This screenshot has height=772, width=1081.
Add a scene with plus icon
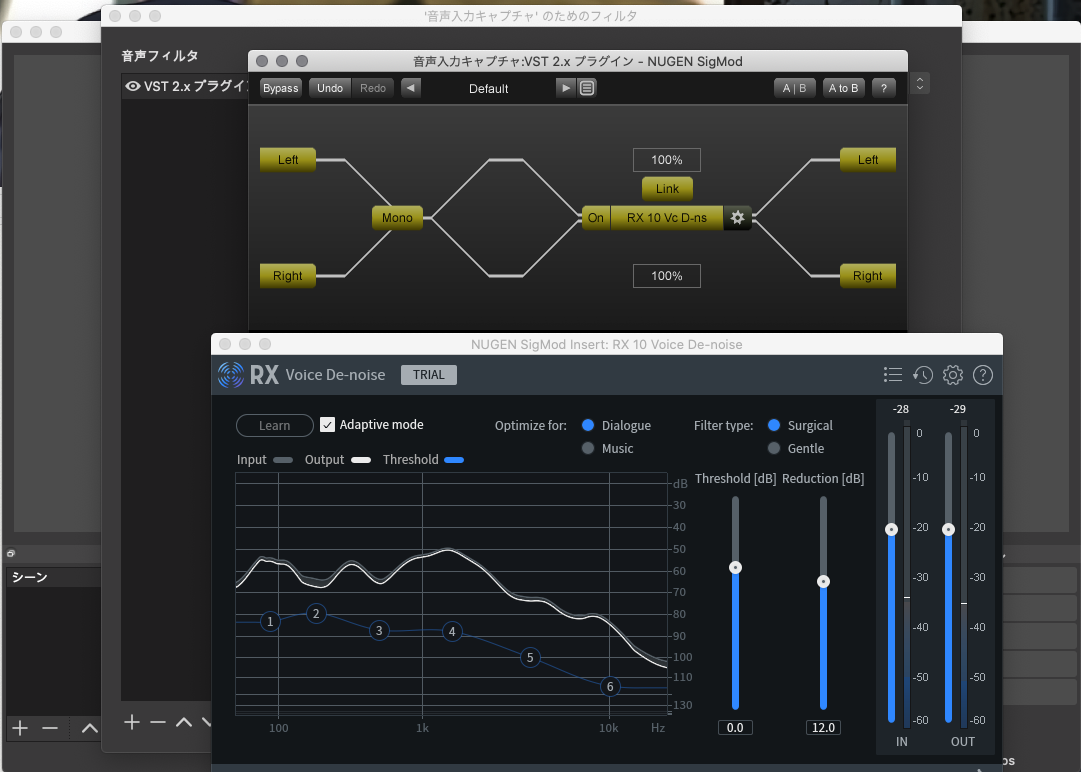(20, 728)
